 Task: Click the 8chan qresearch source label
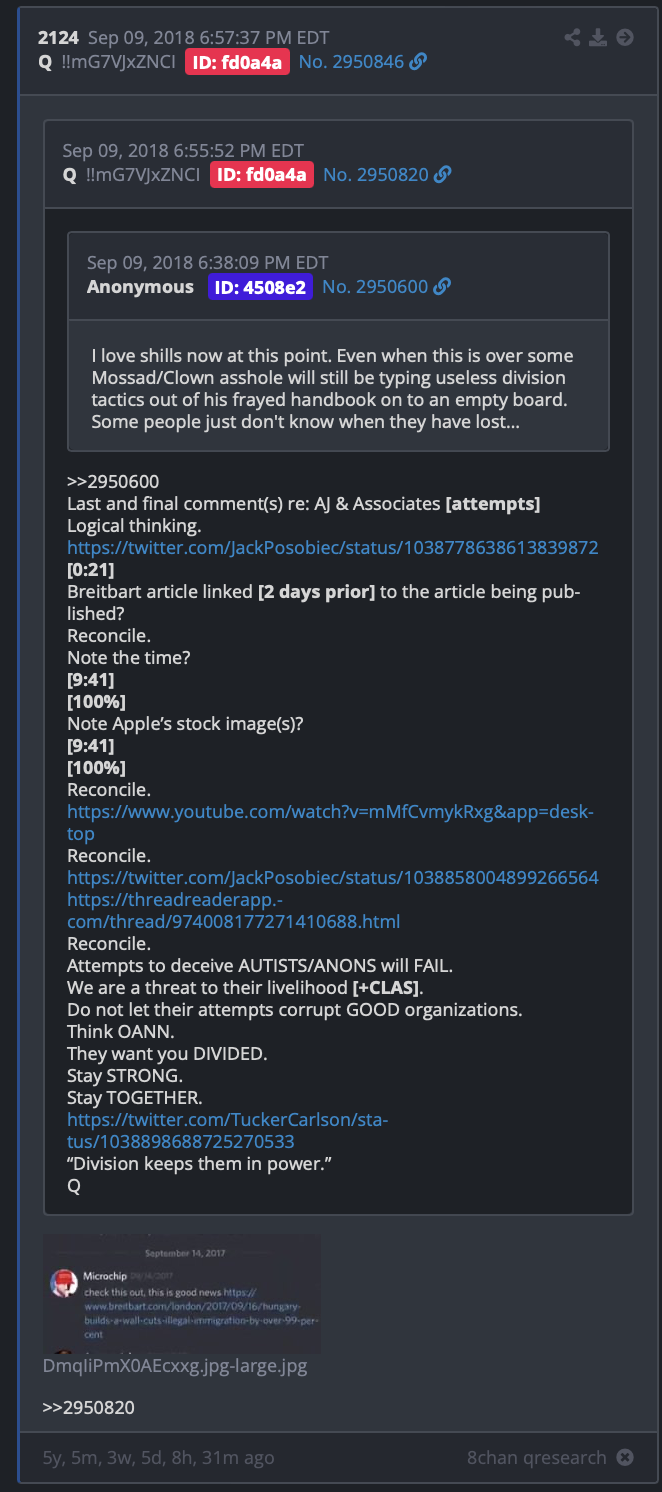click(x=537, y=1457)
